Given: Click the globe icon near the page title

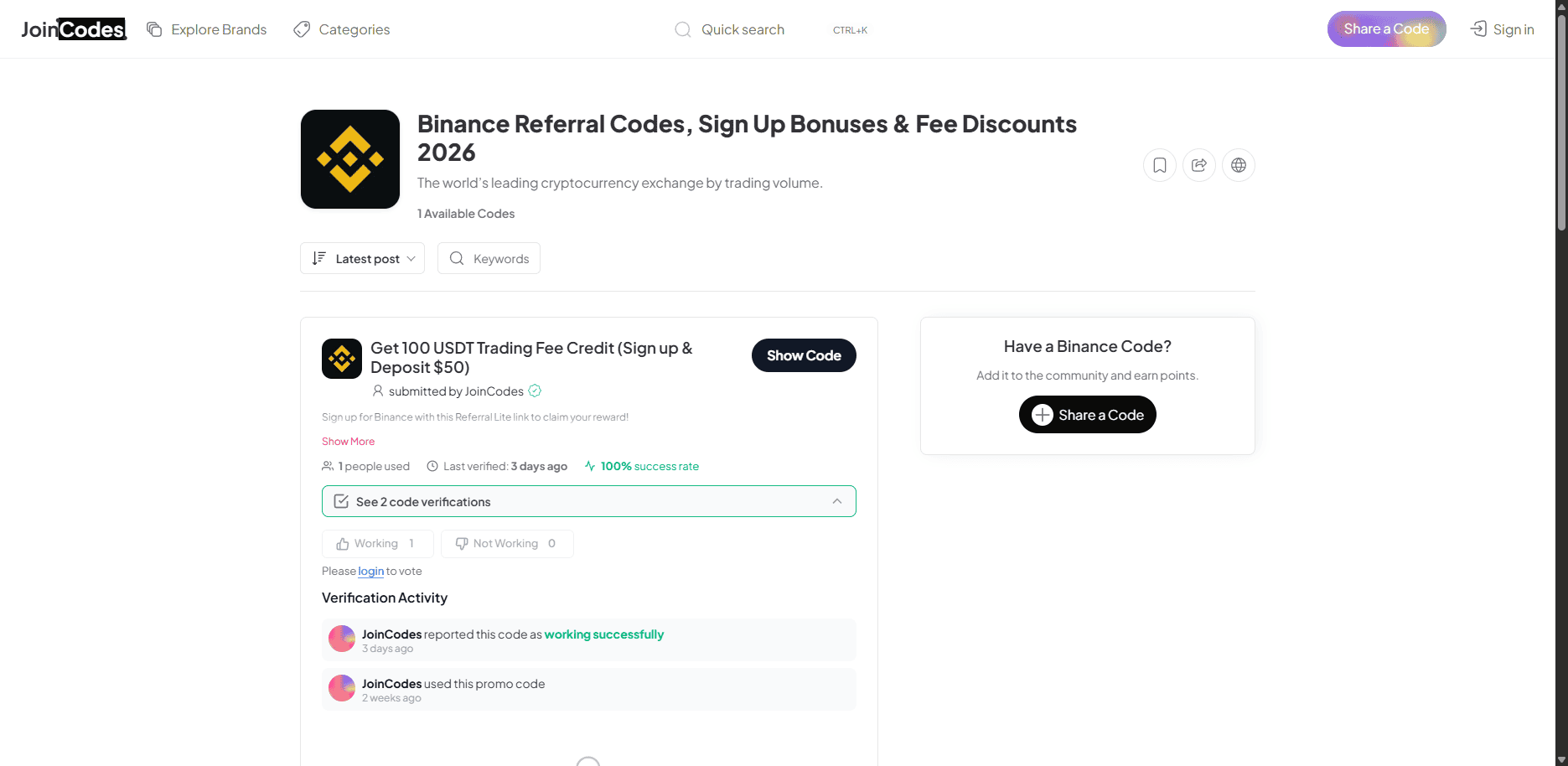Looking at the screenshot, I should [1239, 165].
